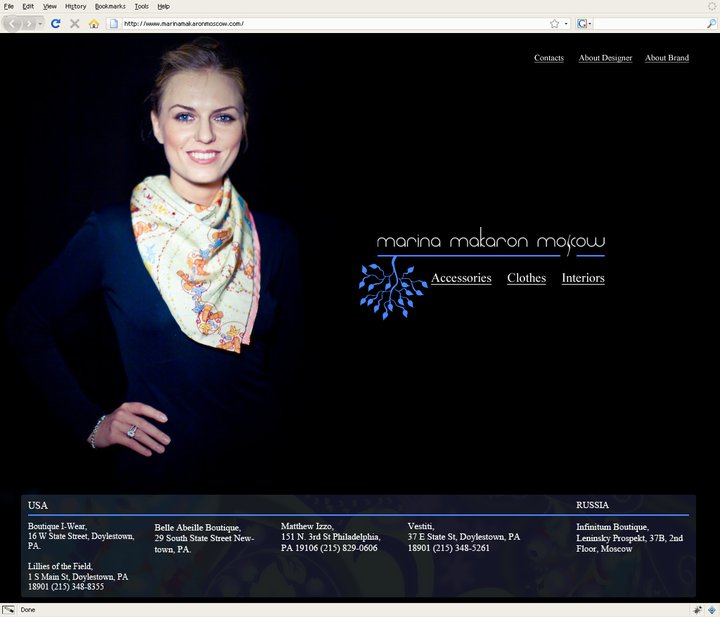The image size is (720, 617).
Task: Open the Contacts link
Action: pos(549,58)
